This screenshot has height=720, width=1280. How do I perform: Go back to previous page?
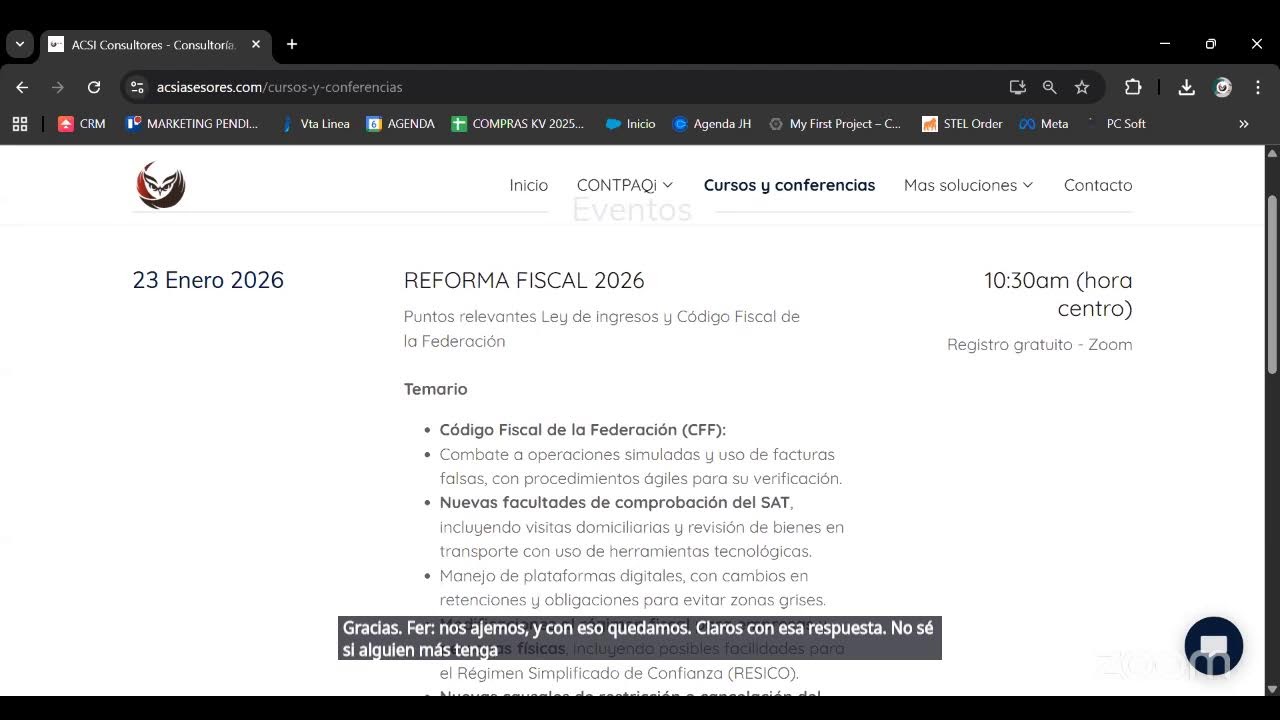(x=22, y=87)
